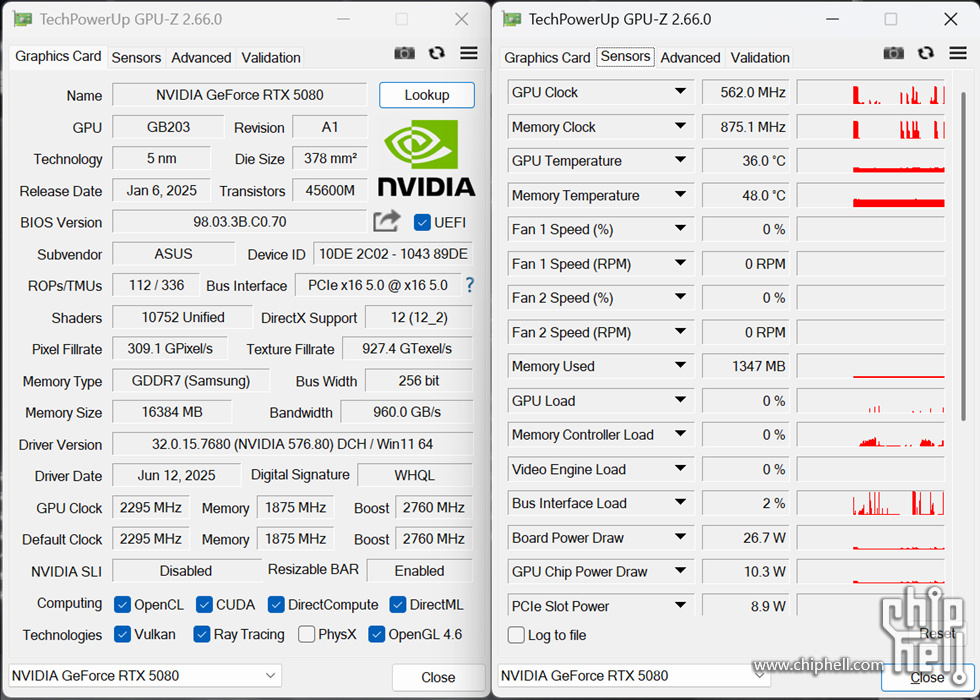The image size is (980, 700).
Task: Click the Memory Used value 1347 MB
Action: coord(745,366)
